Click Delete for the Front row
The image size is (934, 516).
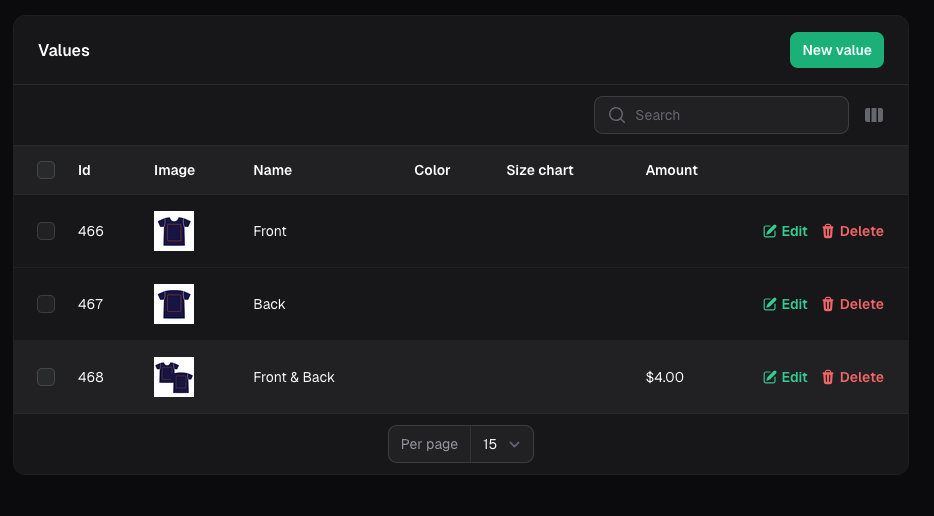tap(852, 231)
